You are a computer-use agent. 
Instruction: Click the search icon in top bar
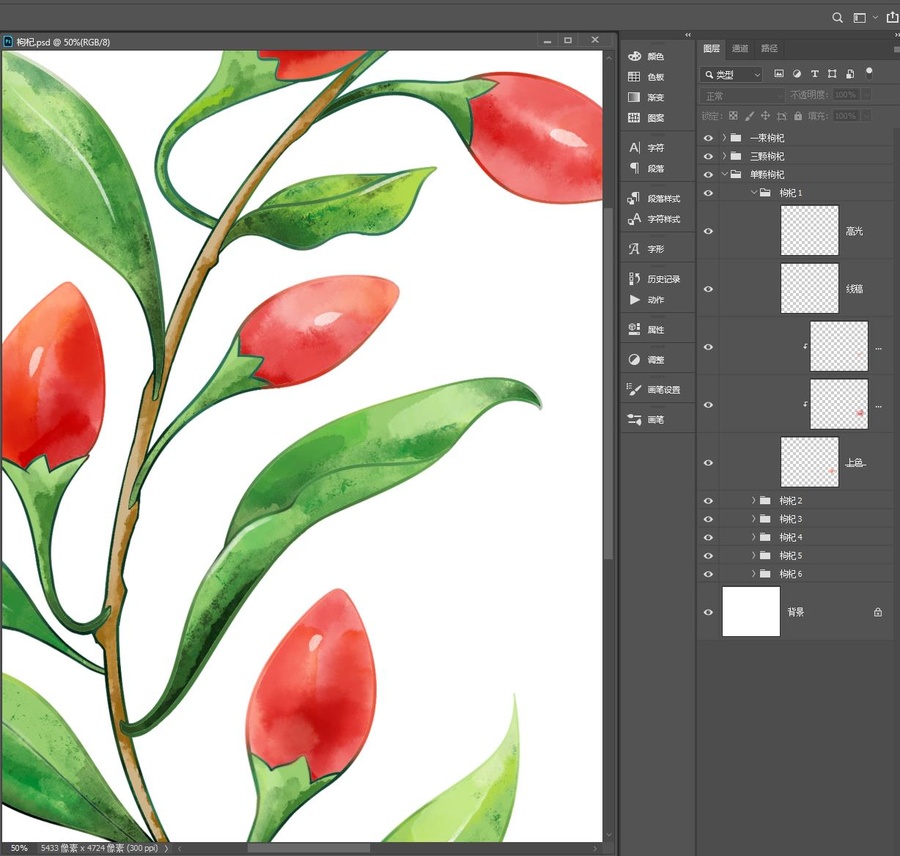pyautogui.click(x=837, y=18)
